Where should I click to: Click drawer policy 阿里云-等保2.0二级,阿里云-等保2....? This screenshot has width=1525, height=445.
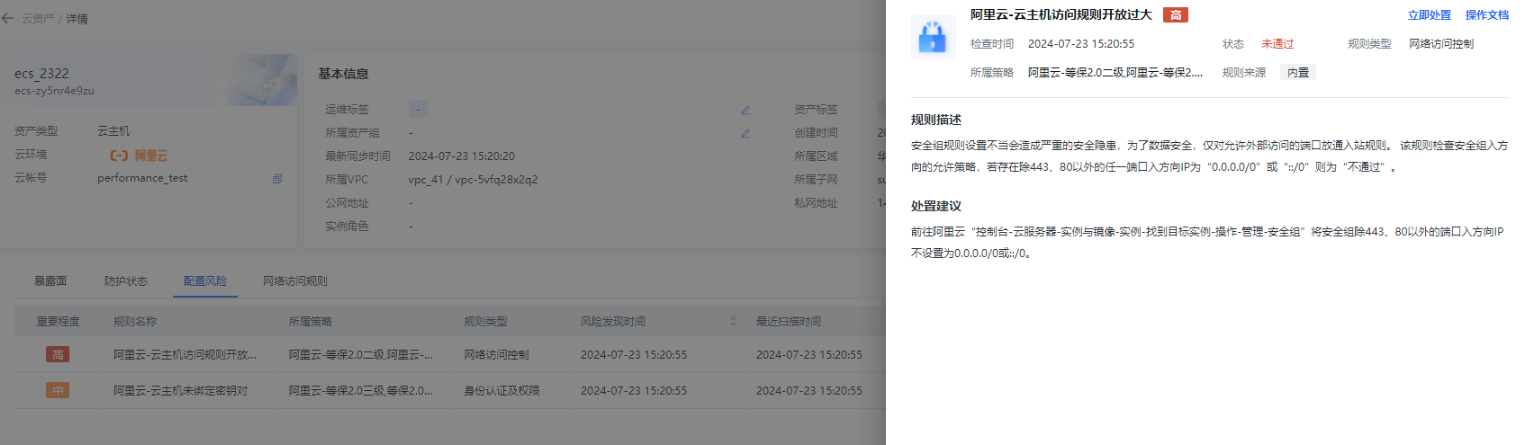[x=1116, y=72]
